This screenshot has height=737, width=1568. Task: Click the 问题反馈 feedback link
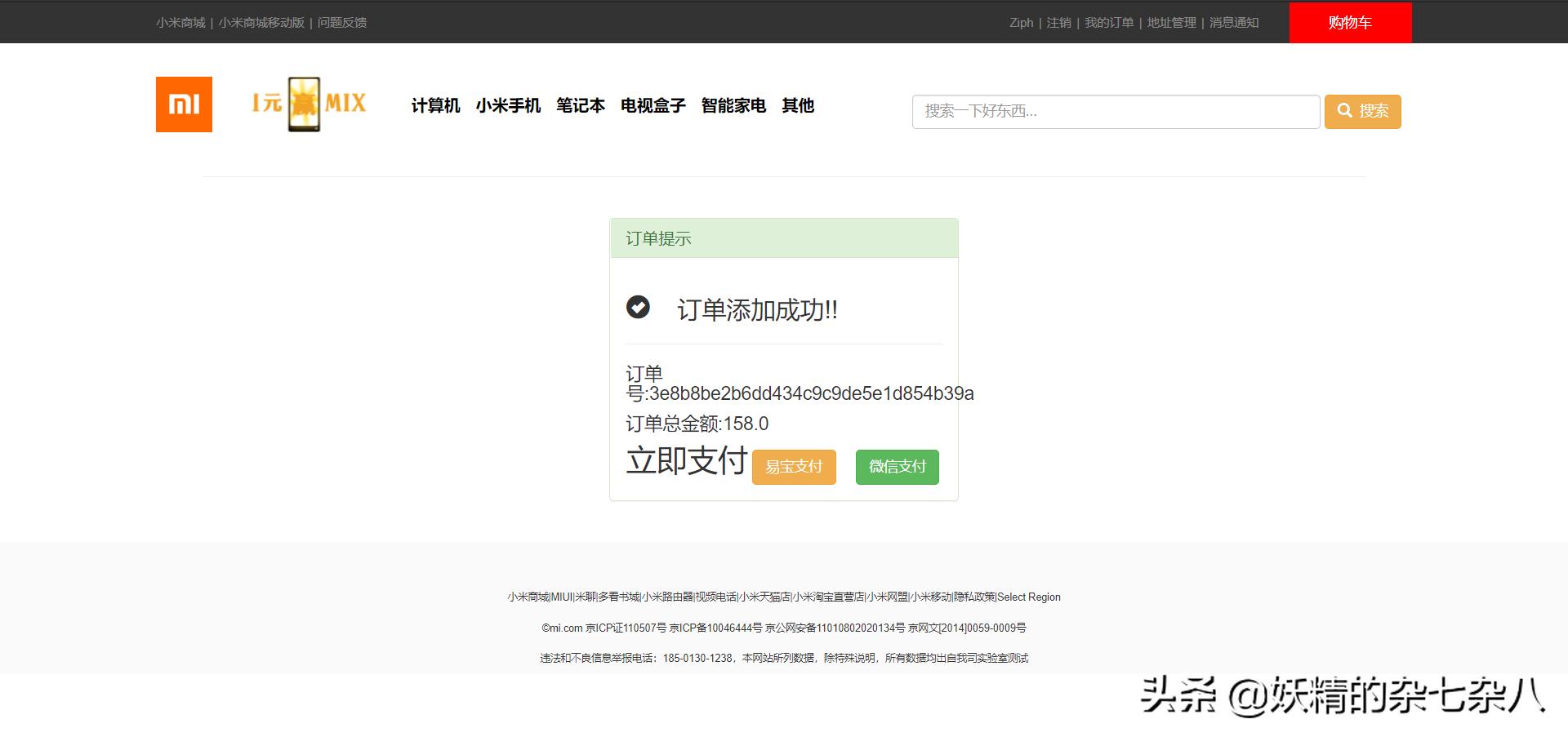click(x=341, y=22)
